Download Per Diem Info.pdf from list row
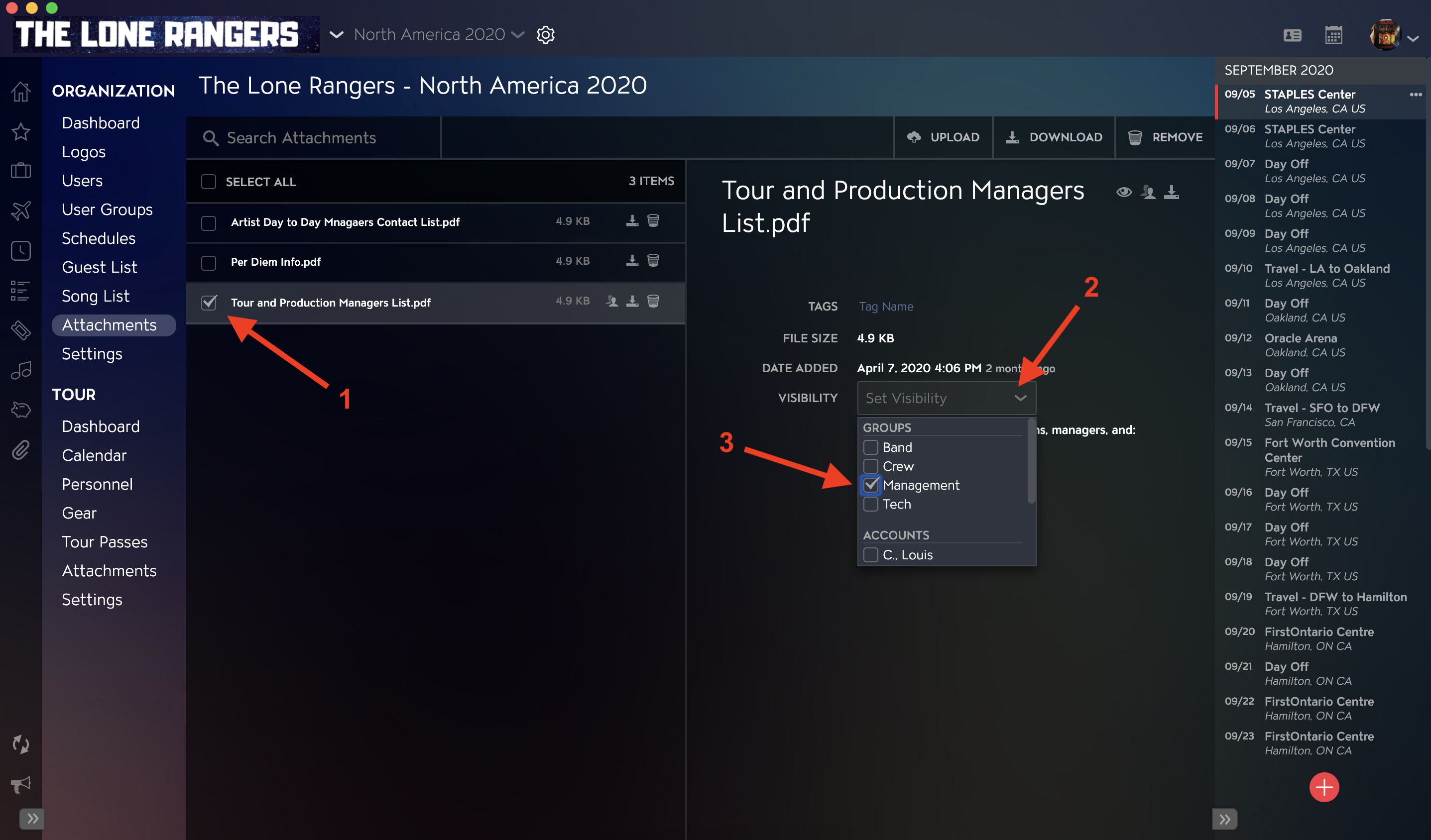1431x840 pixels. click(632, 261)
